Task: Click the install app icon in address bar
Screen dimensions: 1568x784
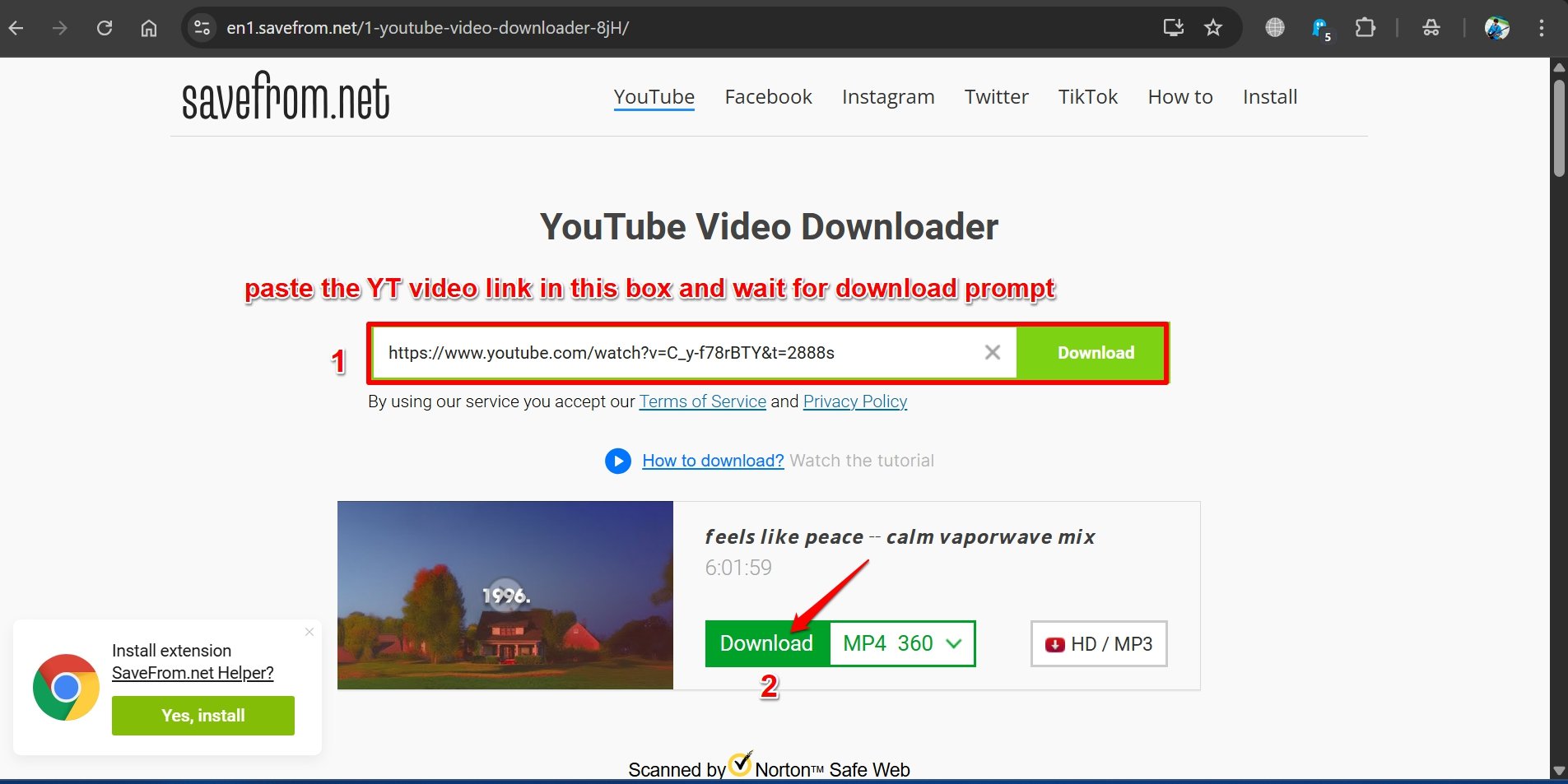Action: (x=1173, y=28)
